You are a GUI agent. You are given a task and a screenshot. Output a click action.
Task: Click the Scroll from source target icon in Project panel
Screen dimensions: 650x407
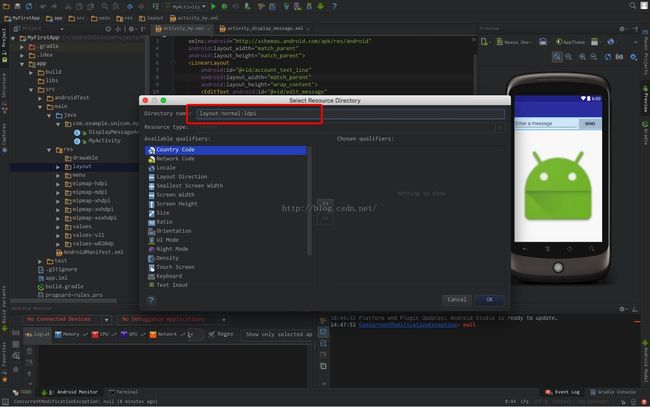[108, 29]
